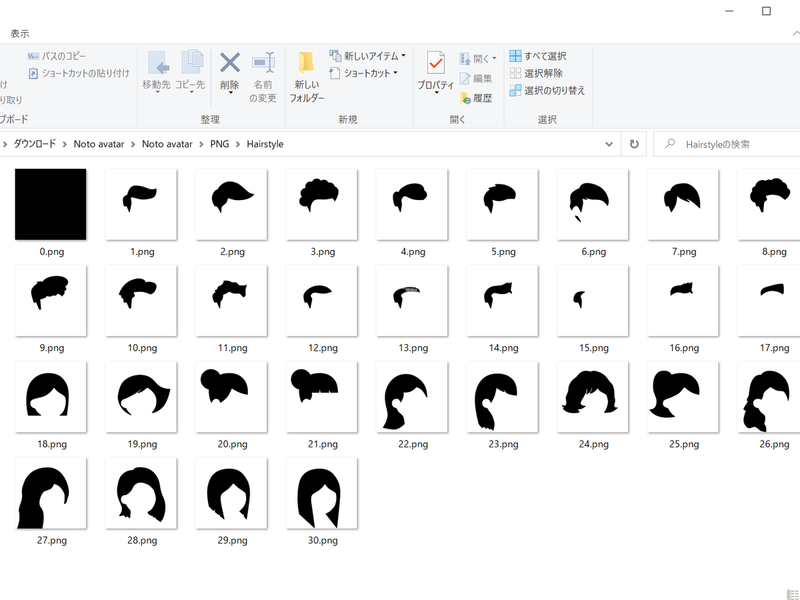Navigate to ダウンロード in the breadcrumb path
The image size is (800, 600).
pyautogui.click(x=35, y=144)
